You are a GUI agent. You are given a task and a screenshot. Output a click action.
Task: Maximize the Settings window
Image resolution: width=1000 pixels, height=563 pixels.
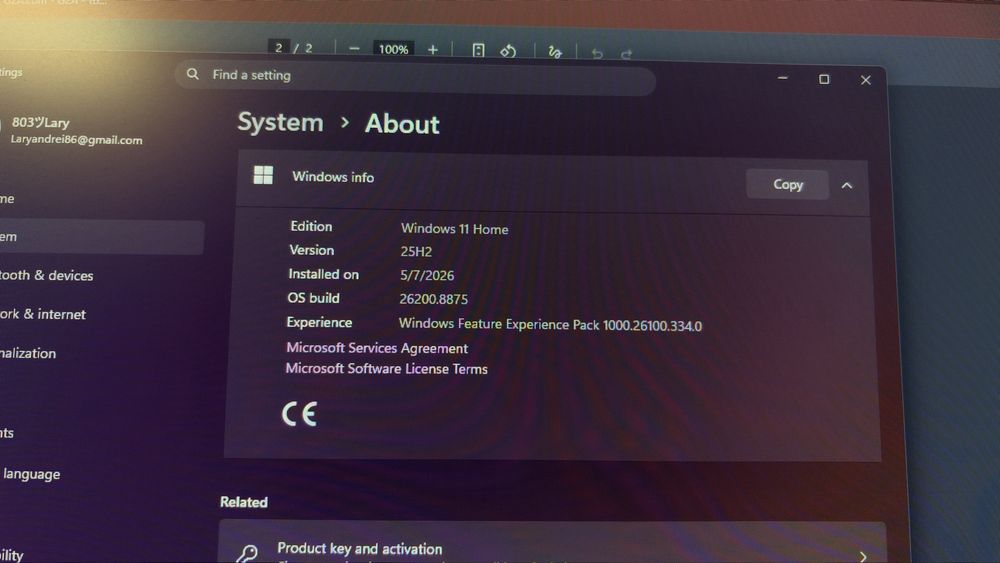click(824, 79)
